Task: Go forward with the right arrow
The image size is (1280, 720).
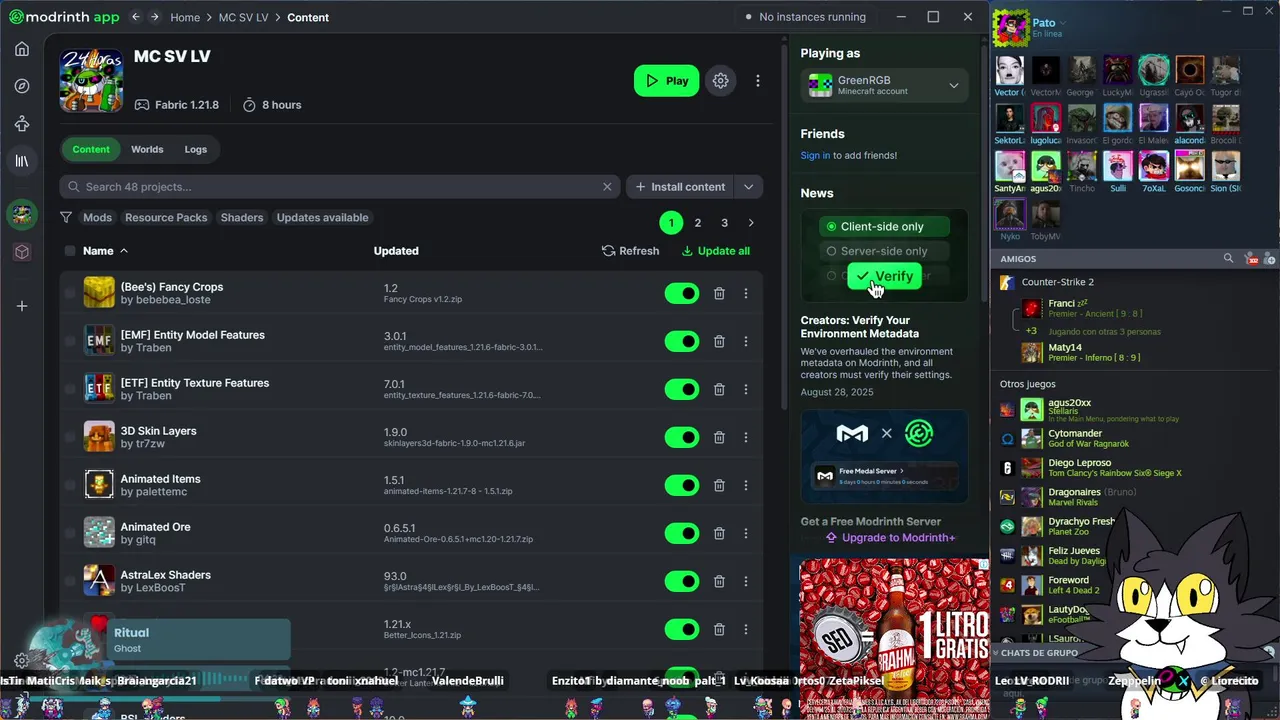Action: click(155, 17)
